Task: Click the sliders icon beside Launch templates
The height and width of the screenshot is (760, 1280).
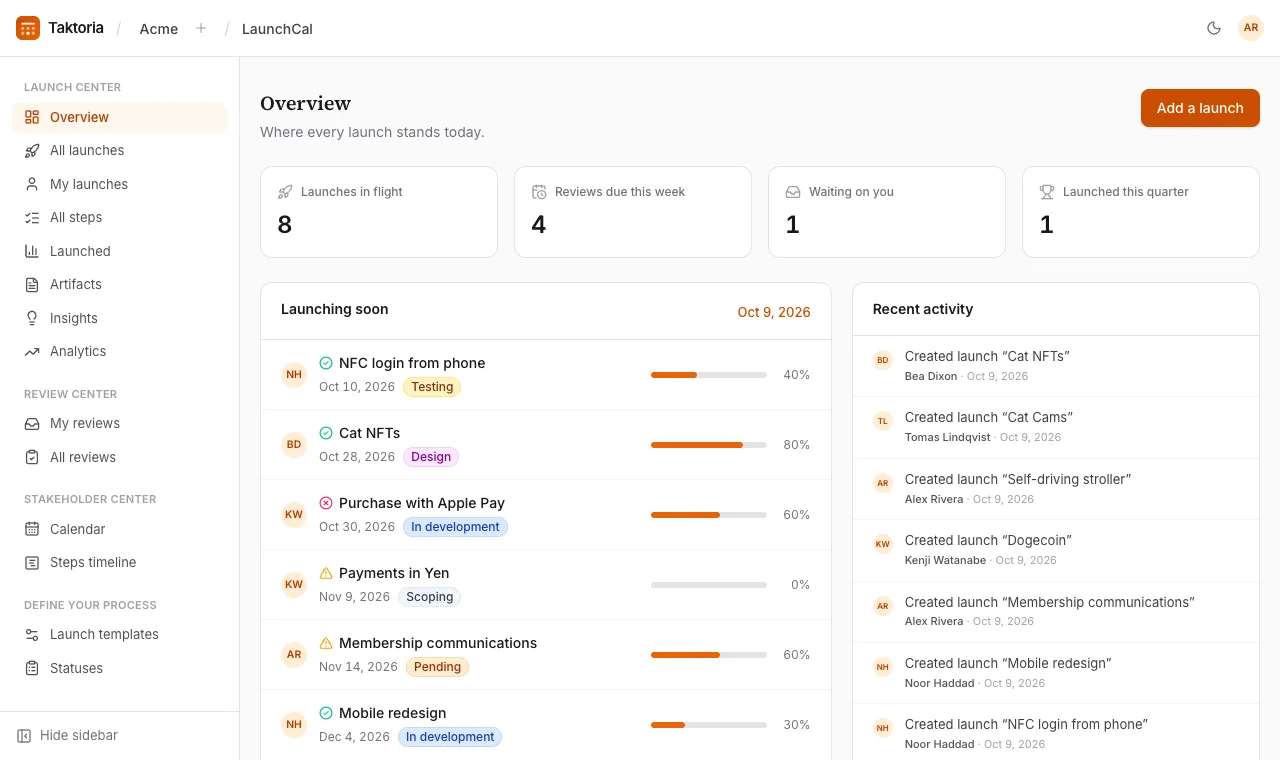Action: 32,634
